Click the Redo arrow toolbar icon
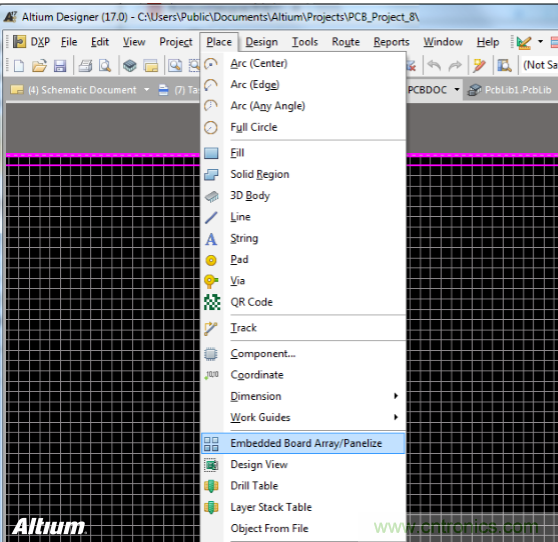The image size is (558, 542). 455,65
